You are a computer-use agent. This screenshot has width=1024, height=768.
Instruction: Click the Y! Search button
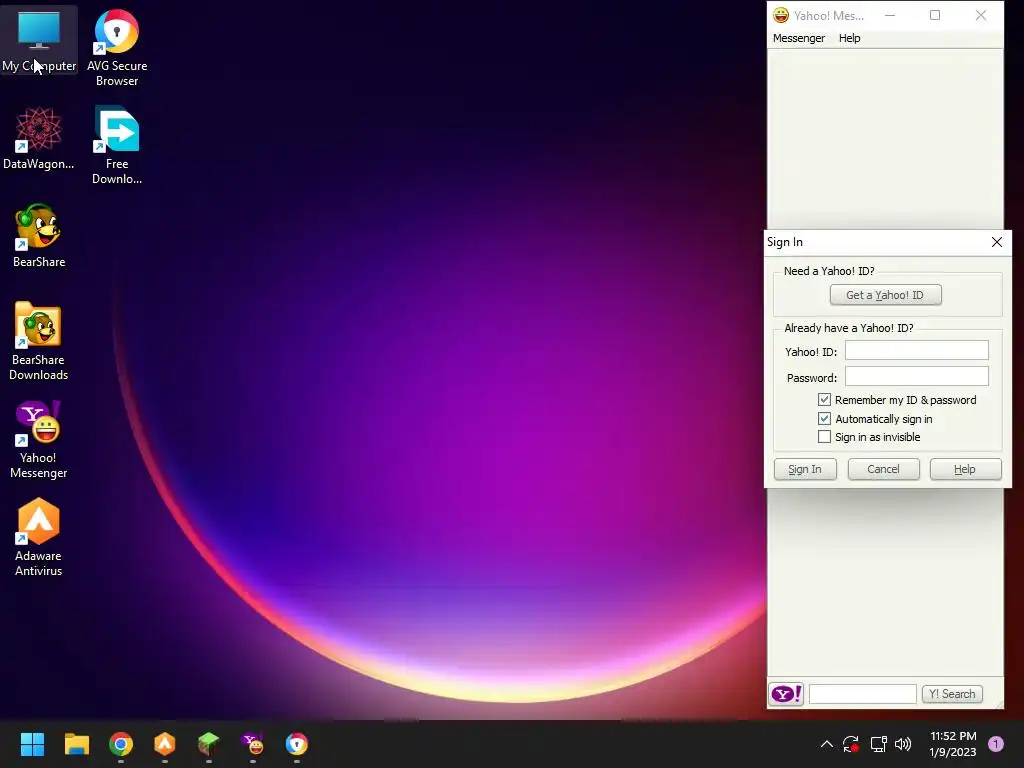952,694
